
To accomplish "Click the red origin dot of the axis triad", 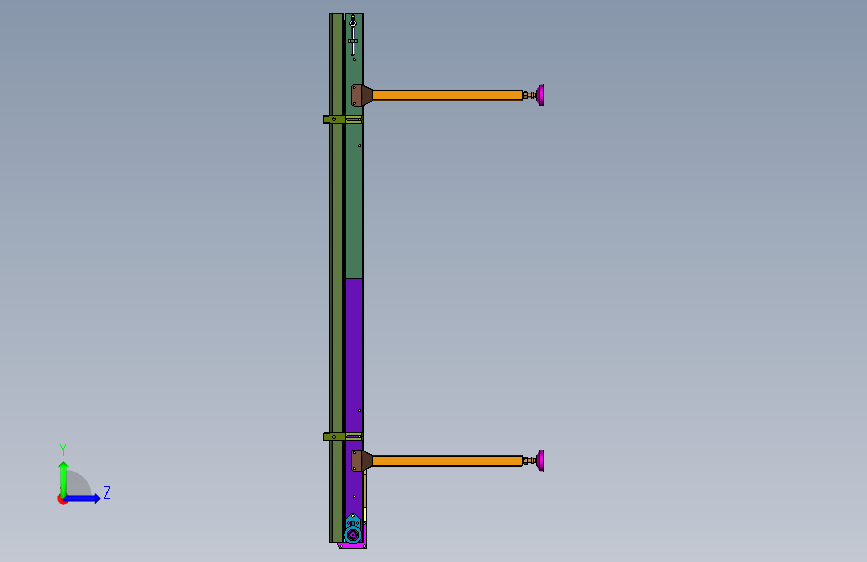I will [x=62, y=500].
